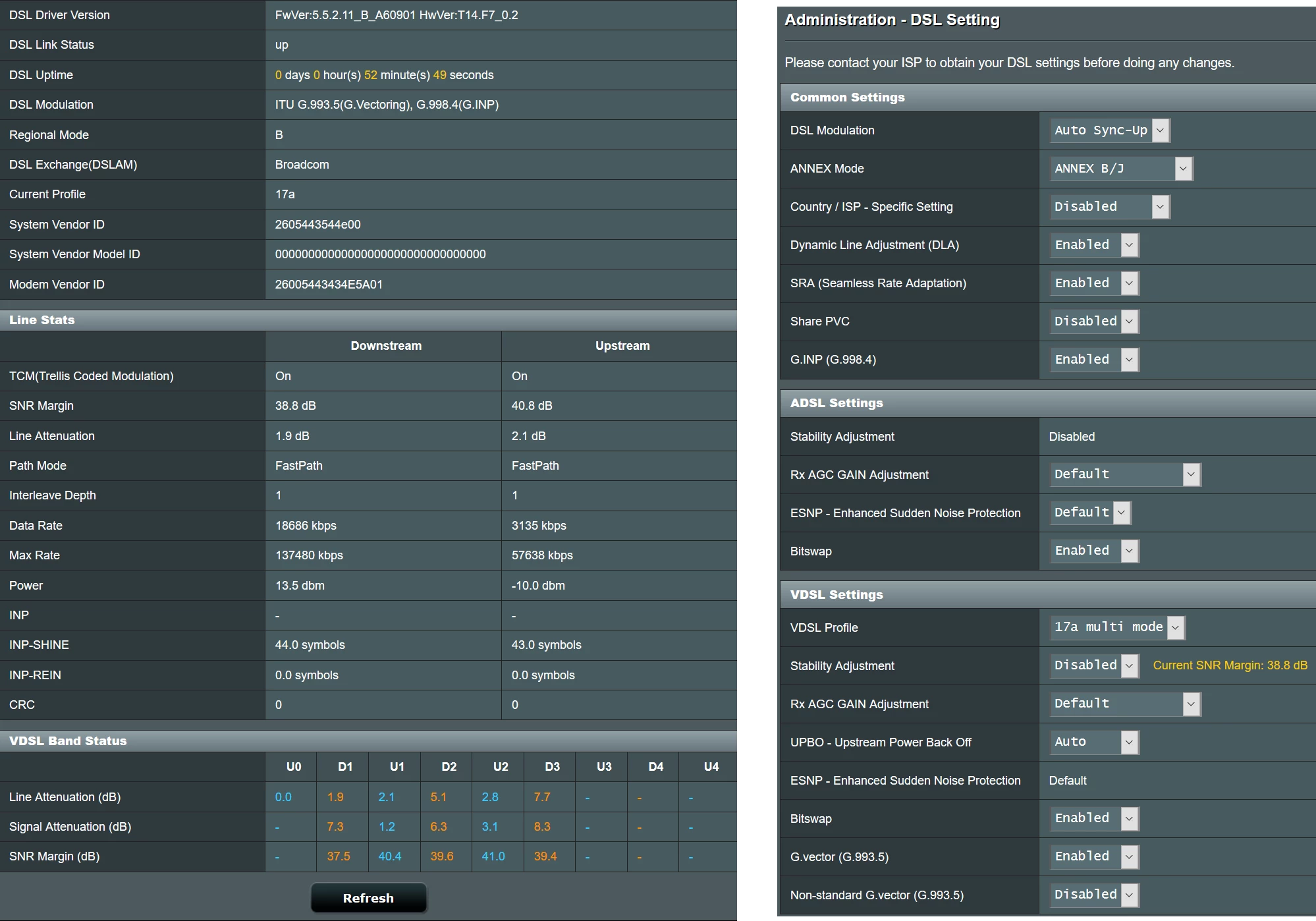
Task: Click the Refresh button
Action: [368, 898]
